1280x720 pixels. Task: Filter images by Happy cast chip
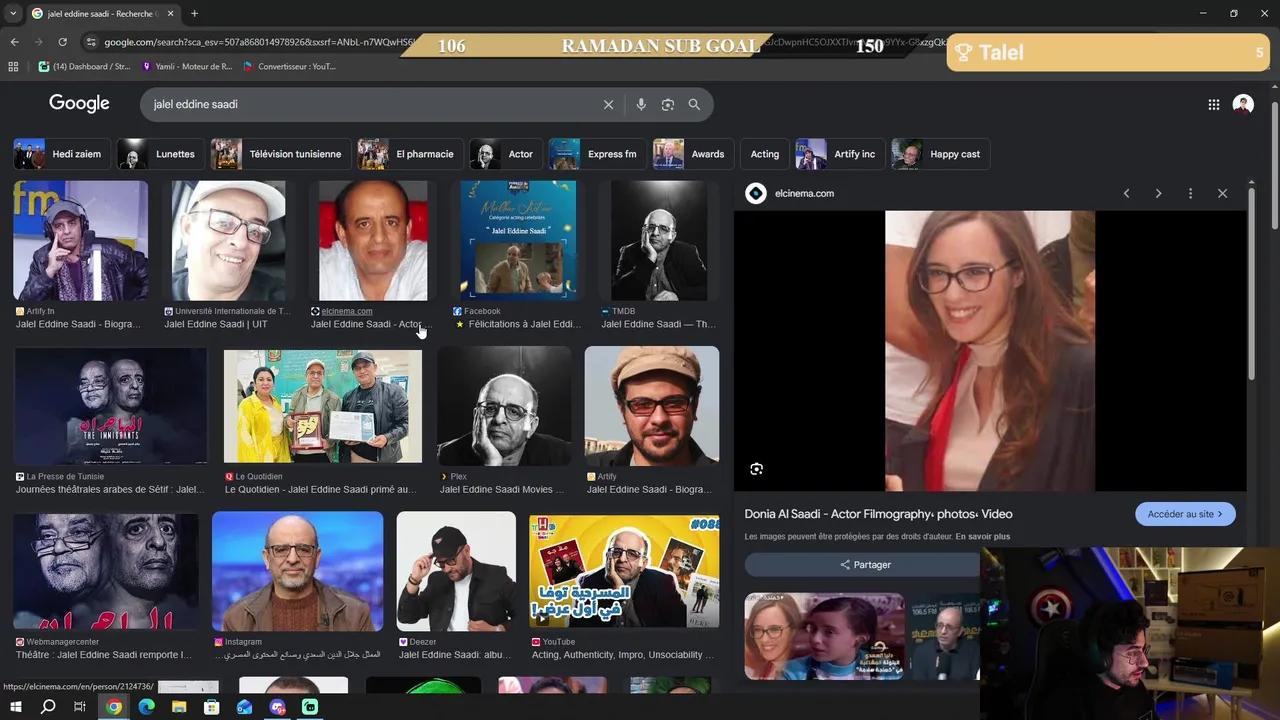click(940, 154)
